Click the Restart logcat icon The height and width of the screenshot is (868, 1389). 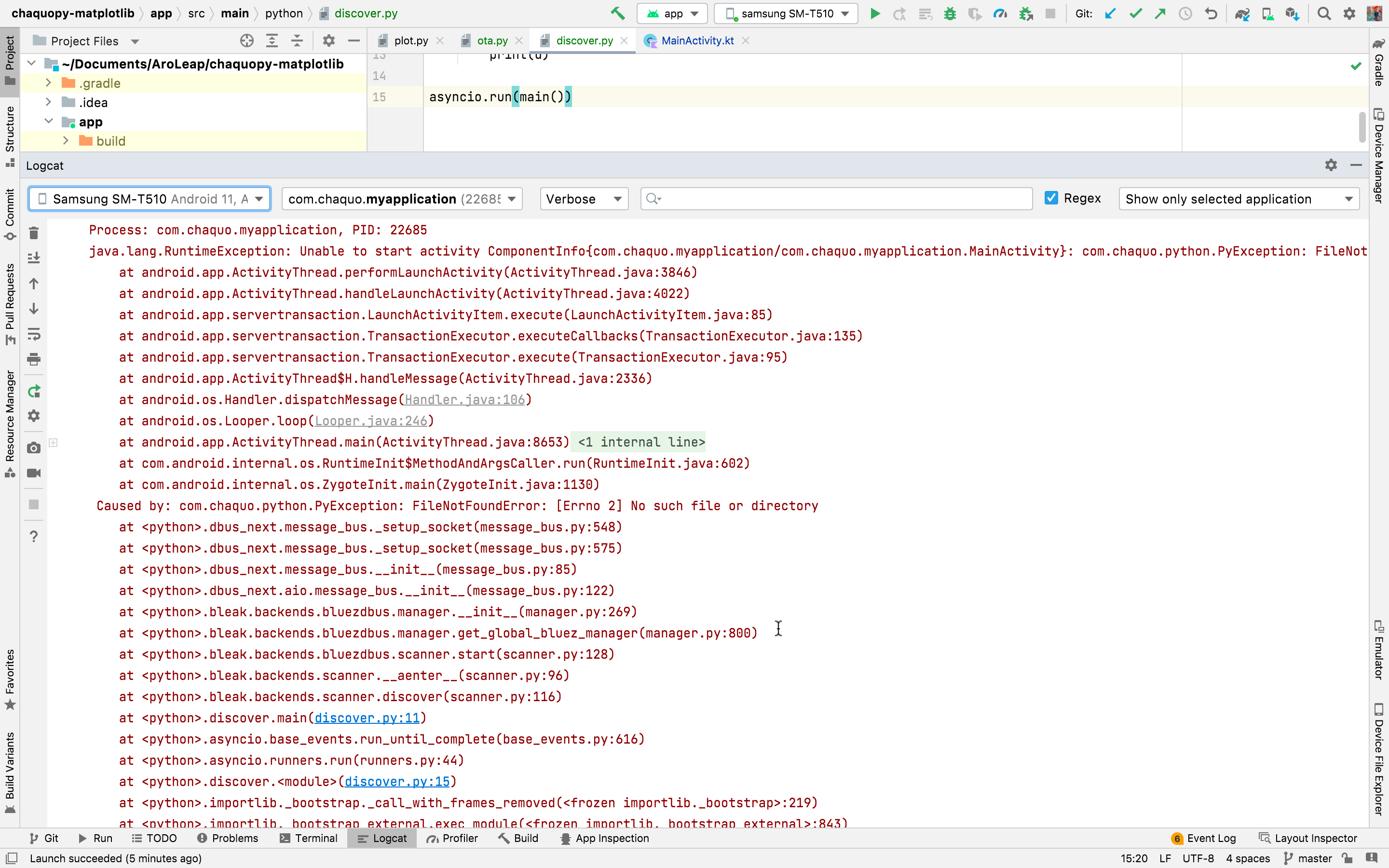(x=34, y=392)
